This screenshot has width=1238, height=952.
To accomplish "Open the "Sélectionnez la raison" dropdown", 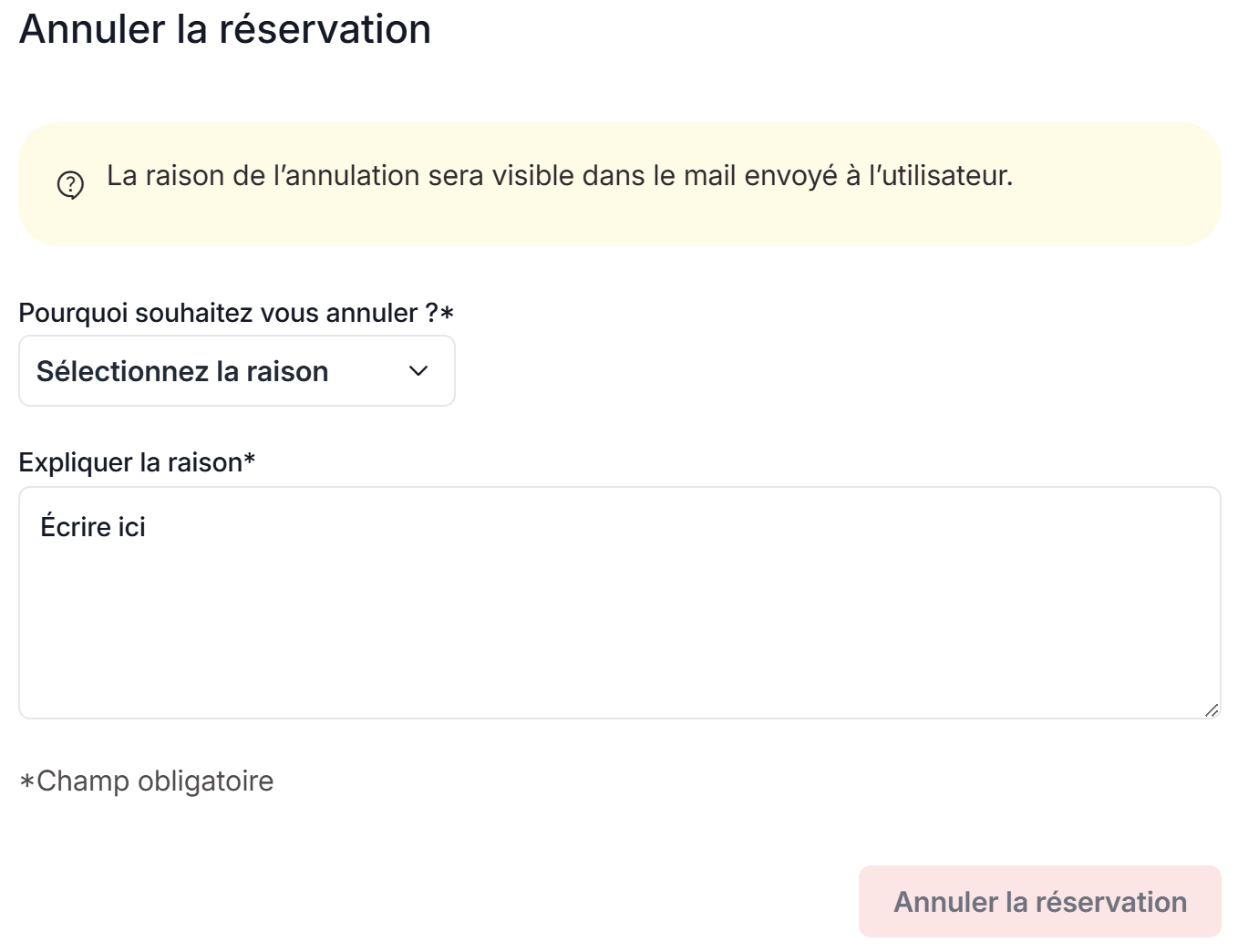I will point(236,371).
